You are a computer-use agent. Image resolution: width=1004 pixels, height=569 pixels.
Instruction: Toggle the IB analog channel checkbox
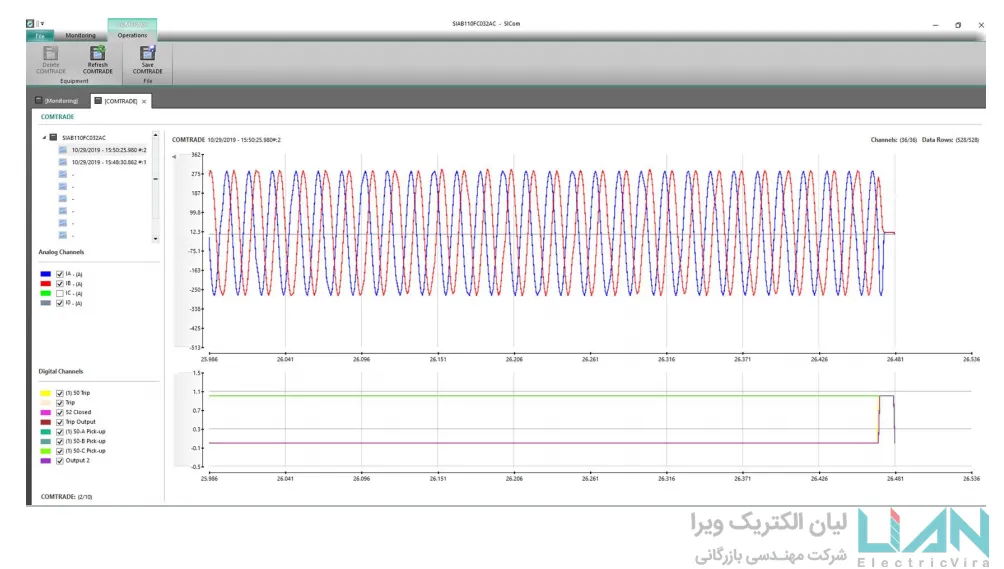[x=60, y=284]
